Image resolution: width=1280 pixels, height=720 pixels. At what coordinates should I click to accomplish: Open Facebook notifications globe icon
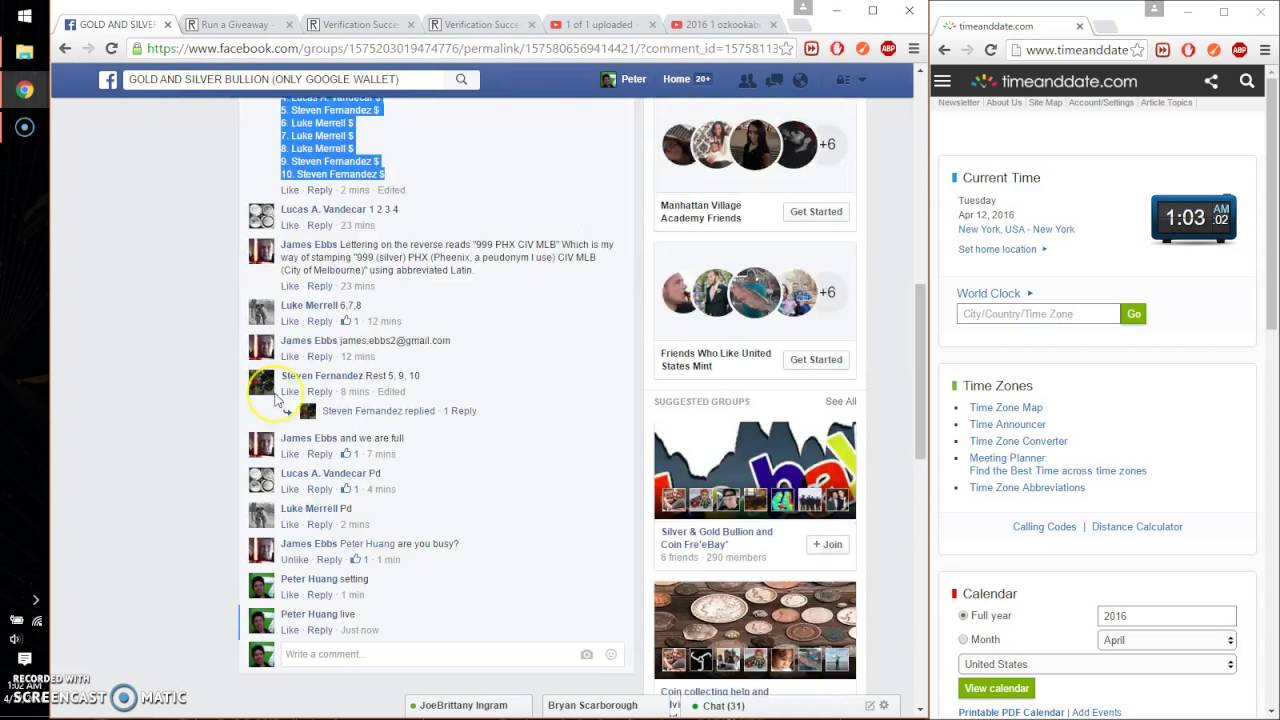pos(800,80)
